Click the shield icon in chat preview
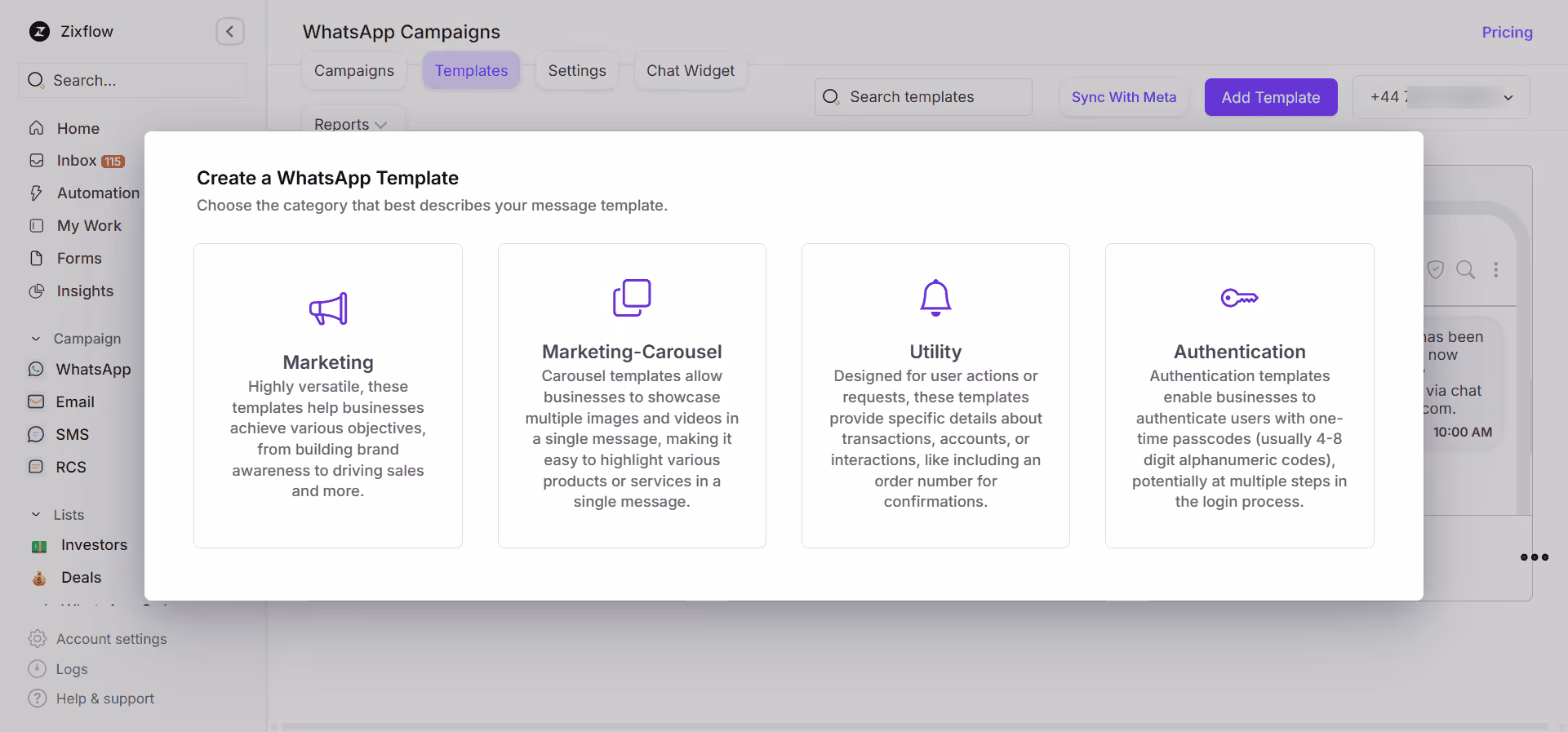1568x732 pixels. click(x=1436, y=269)
